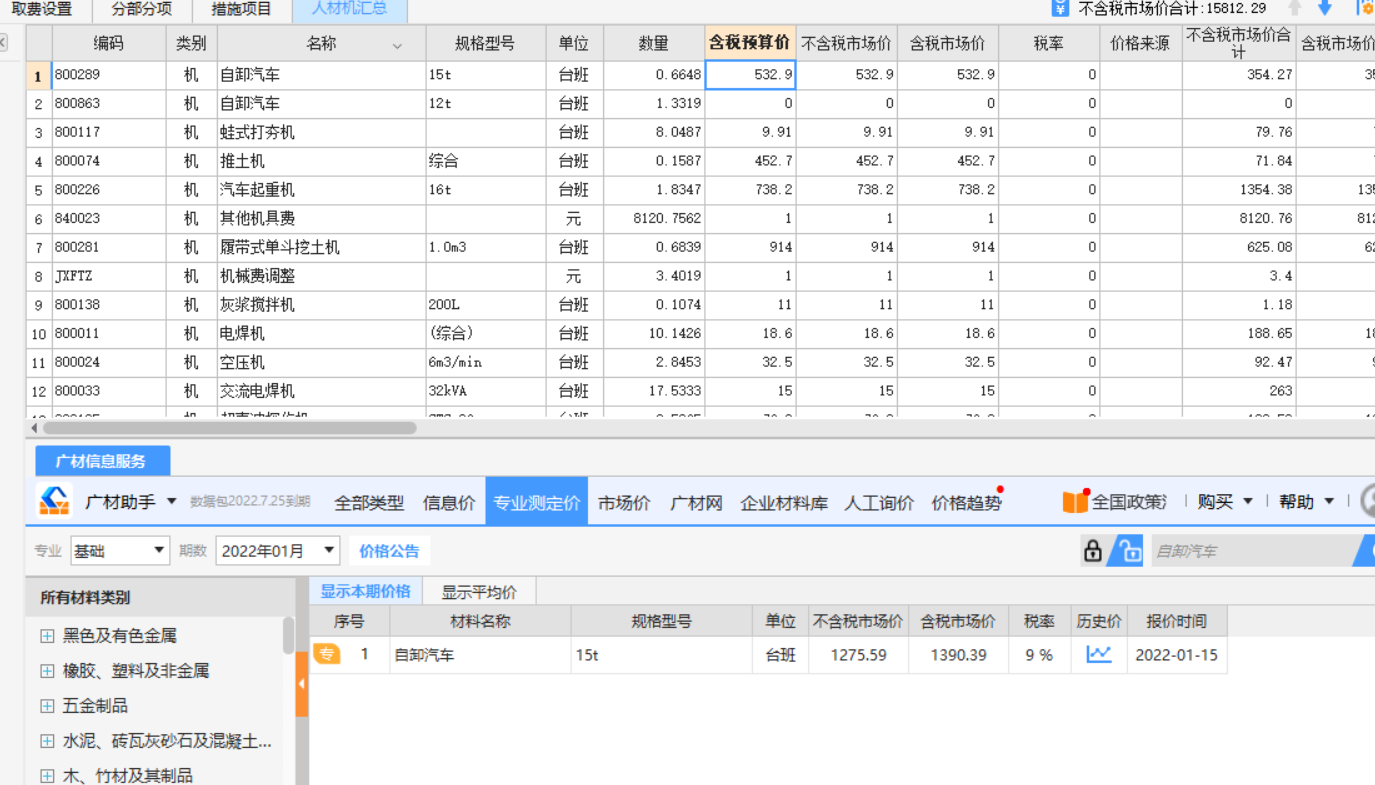Open the 广材助手 dropdown menu

coord(171,502)
